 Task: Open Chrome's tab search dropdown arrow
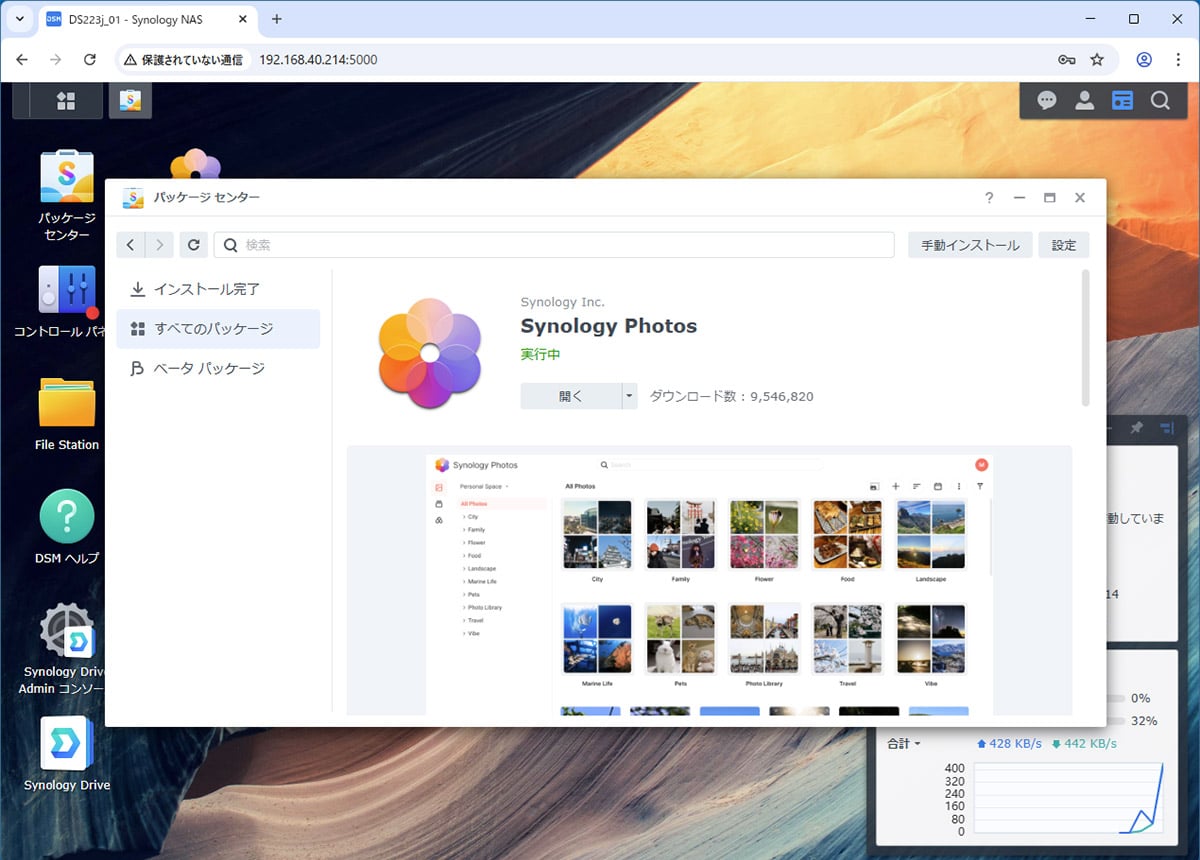click(20, 19)
